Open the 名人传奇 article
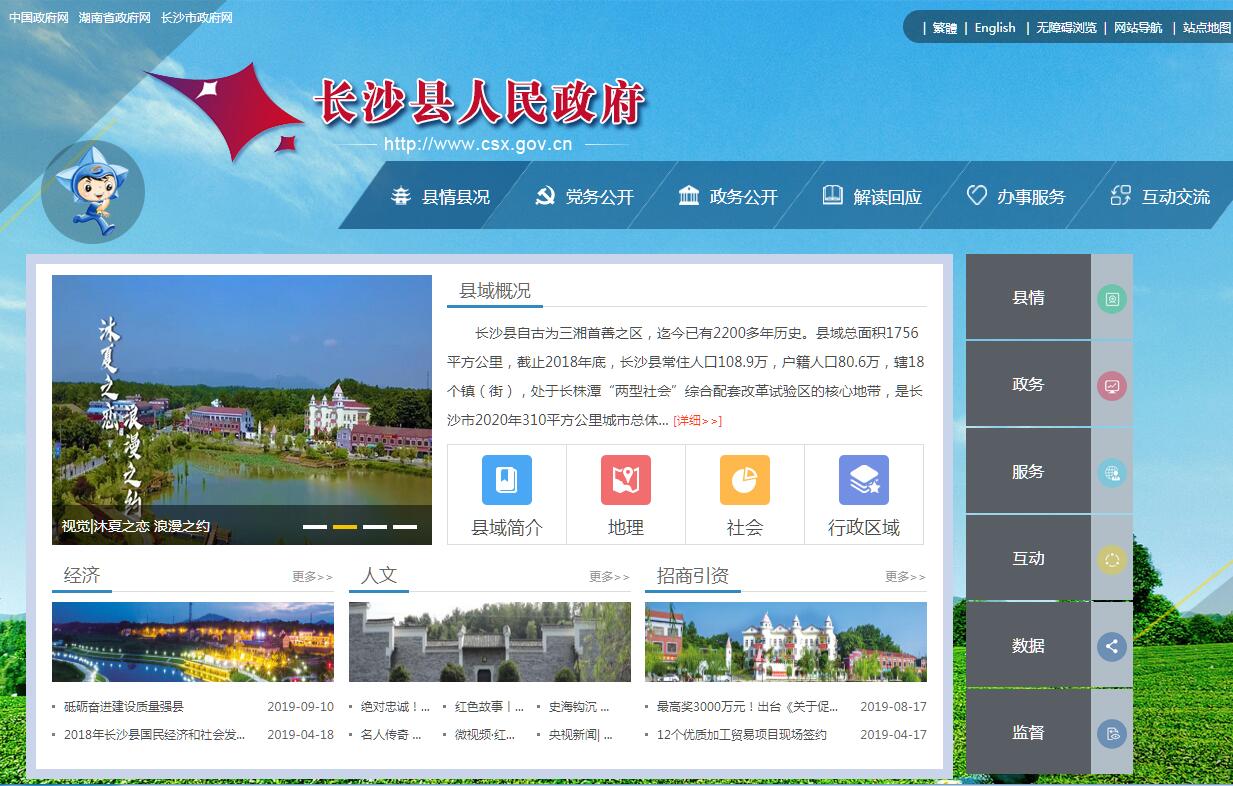The height and width of the screenshot is (786, 1233). tap(391, 735)
